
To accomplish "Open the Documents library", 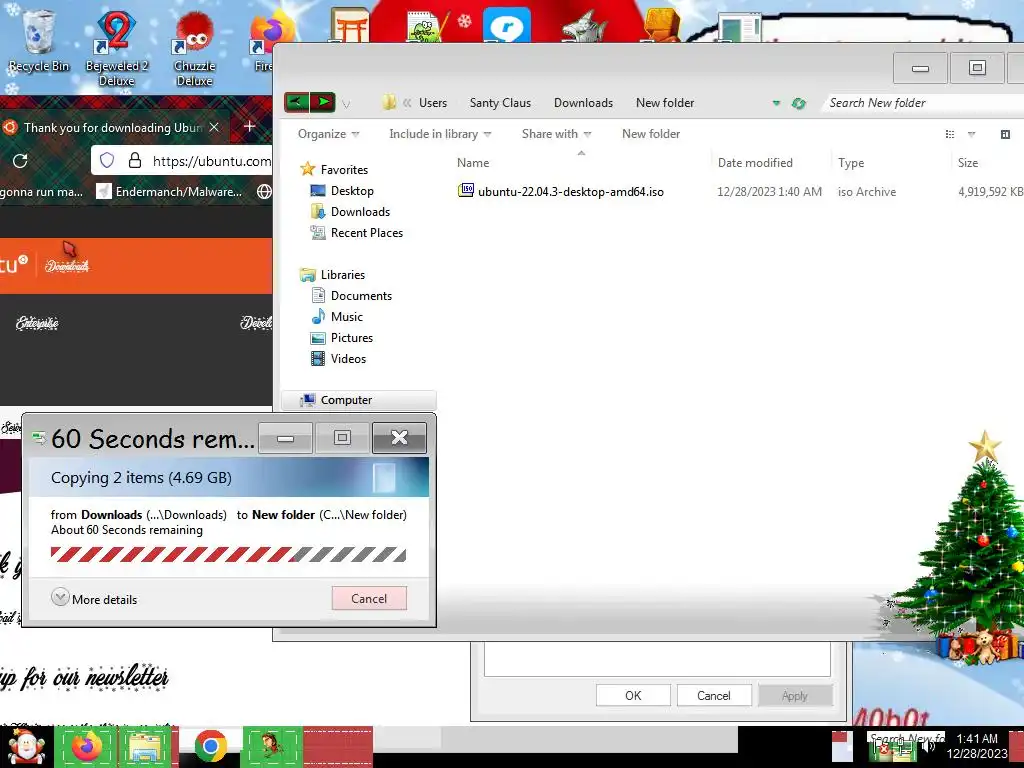I will pyautogui.click(x=360, y=296).
